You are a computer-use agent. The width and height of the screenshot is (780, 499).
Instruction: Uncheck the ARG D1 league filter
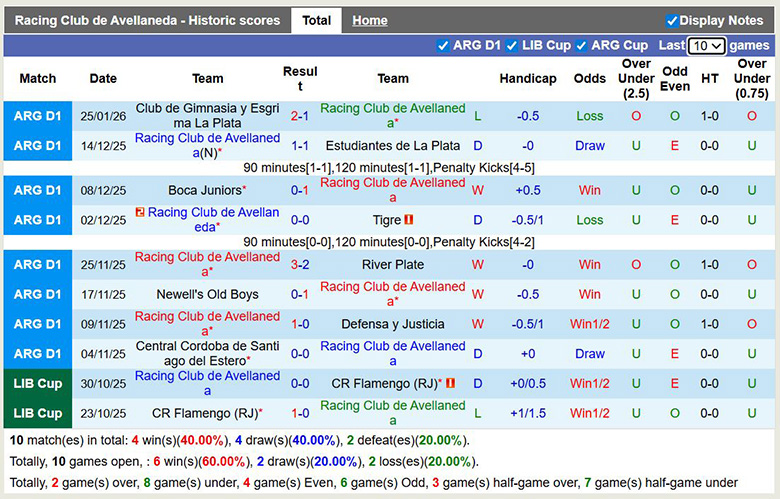443,46
